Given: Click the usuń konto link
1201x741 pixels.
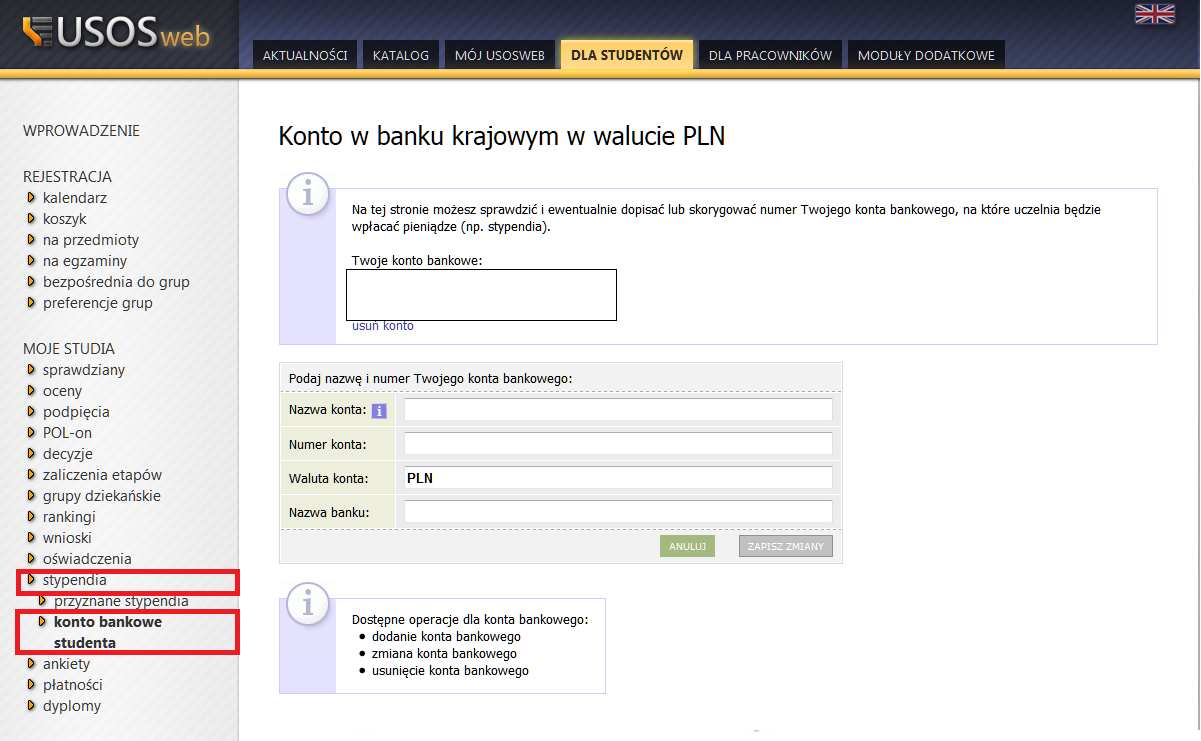Looking at the screenshot, I should click(x=383, y=326).
